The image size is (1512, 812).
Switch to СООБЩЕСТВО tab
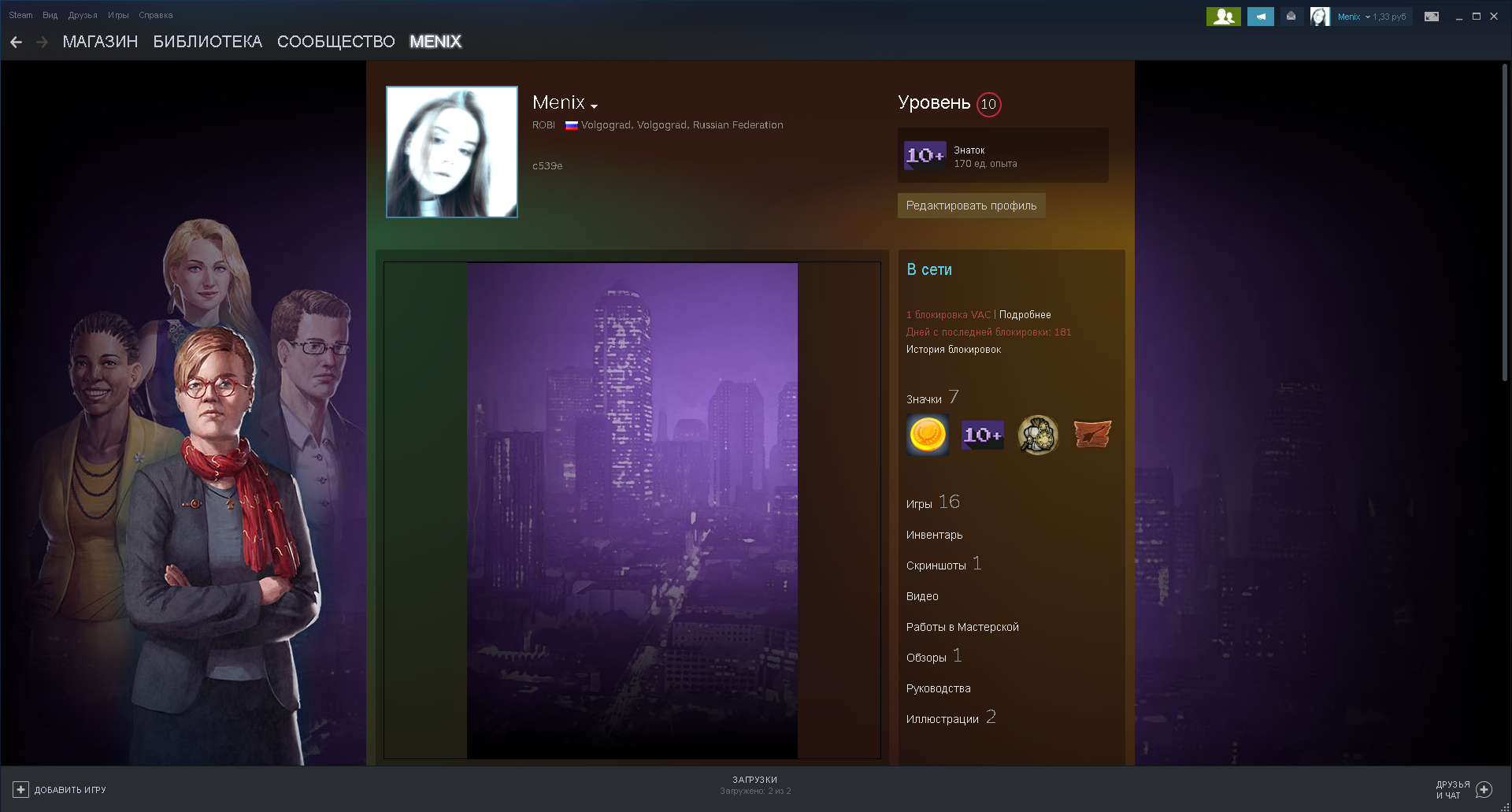pyautogui.click(x=336, y=42)
